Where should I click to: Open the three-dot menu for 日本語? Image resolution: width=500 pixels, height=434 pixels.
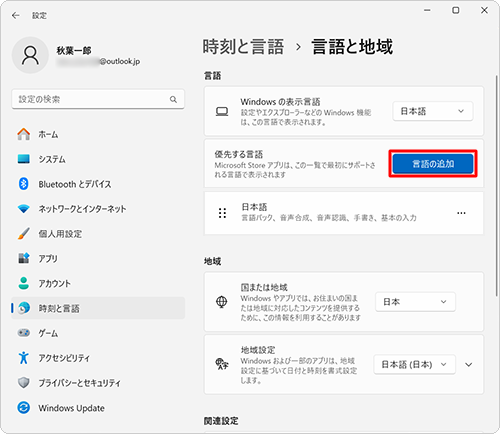point(461,213)
